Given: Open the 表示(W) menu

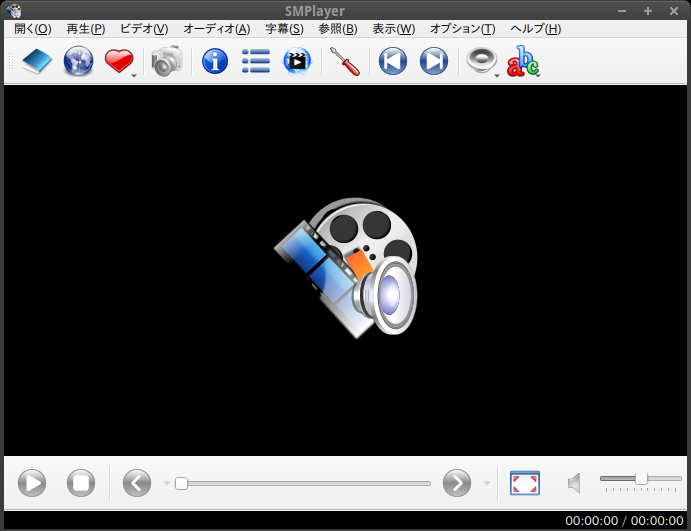Looking at the screenshot, I should click(x=394, y=29).
